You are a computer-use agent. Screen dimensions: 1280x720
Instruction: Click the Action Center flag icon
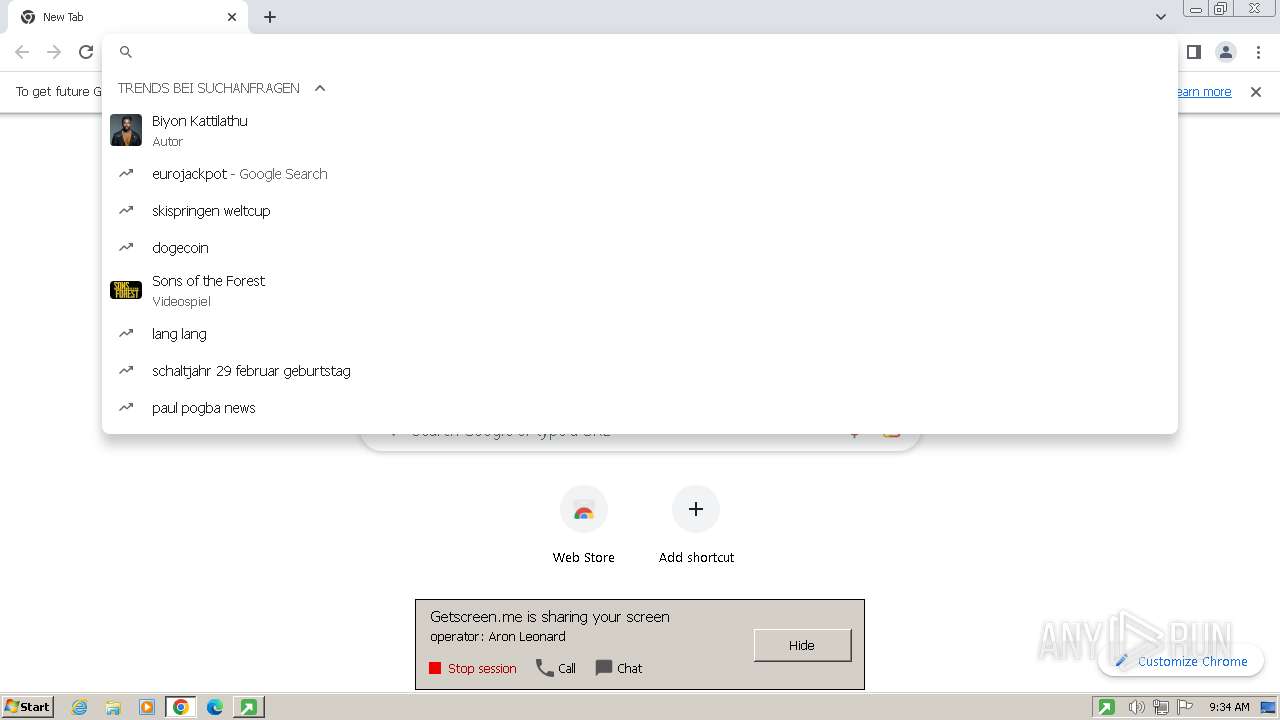(1186, 707)
